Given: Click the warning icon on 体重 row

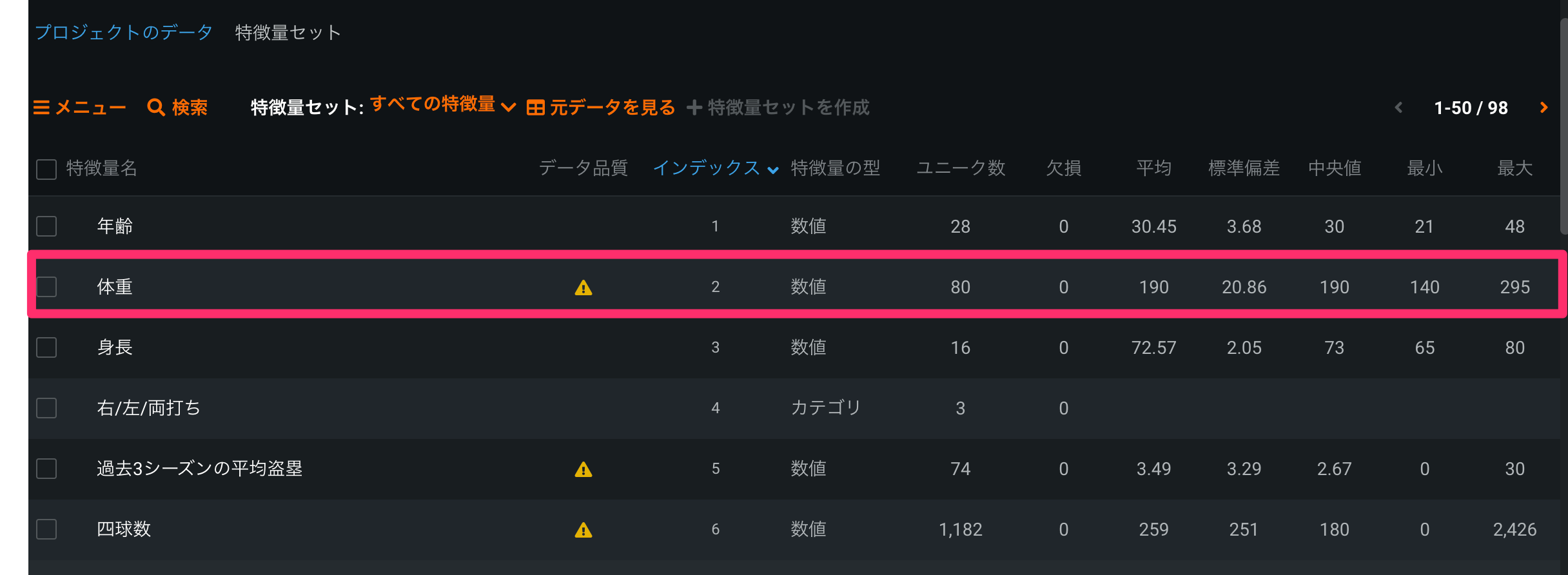Looking at the screenshot, I should 583,287.
